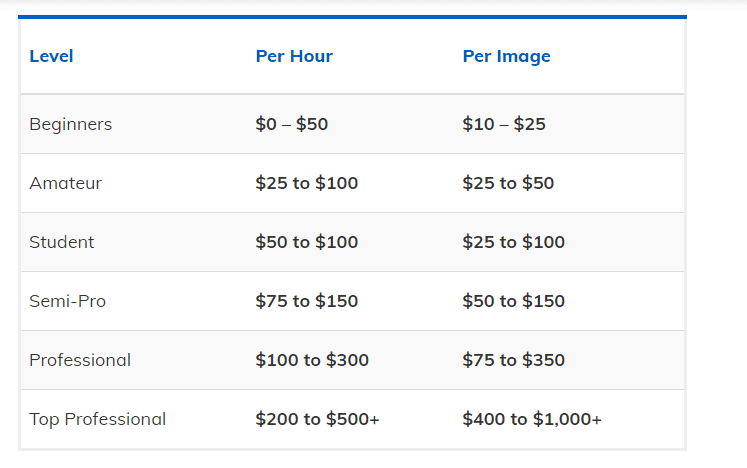Select the Student row label
This screenshot has width=747, height=468.
(x=61, y=242)
